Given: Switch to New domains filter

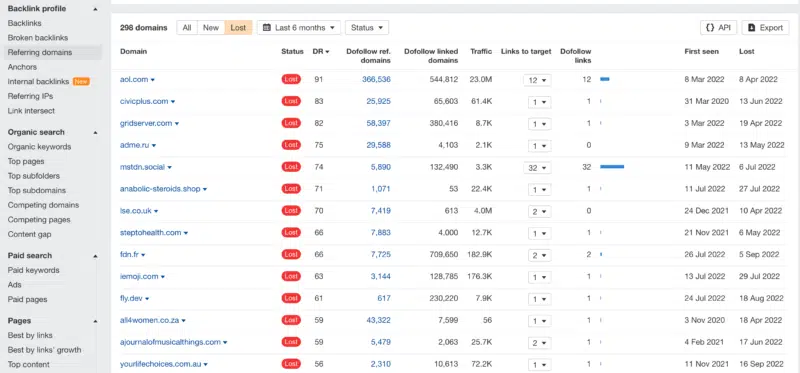Looking at the screenshot, I should pos(211,28).
